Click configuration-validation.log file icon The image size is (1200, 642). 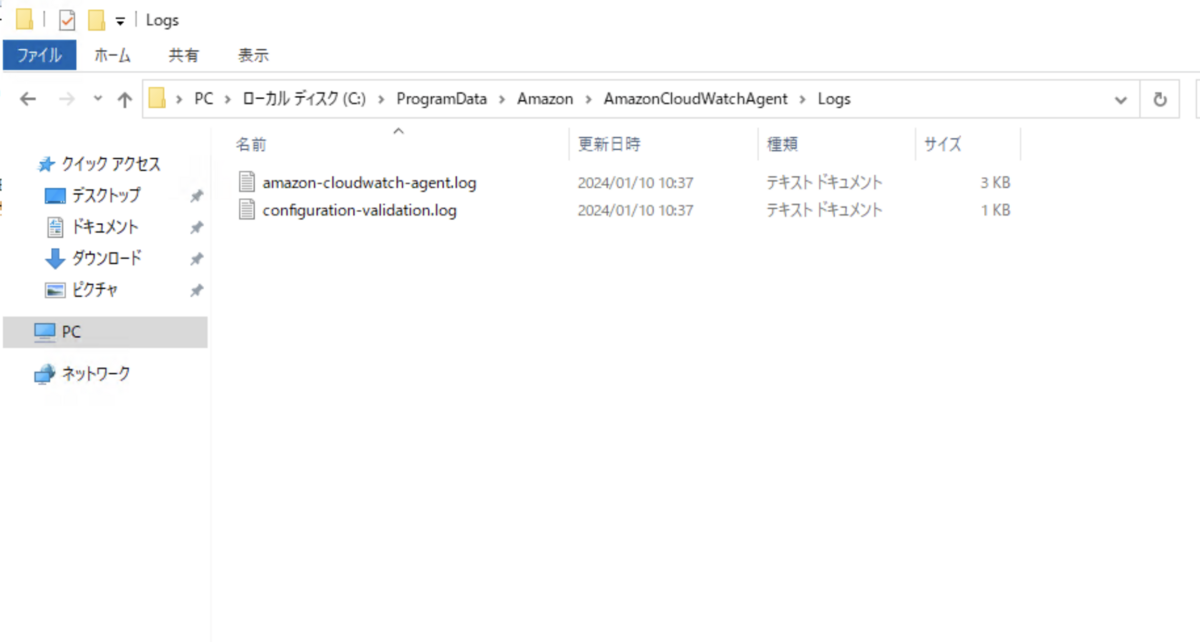click(247, 210)
